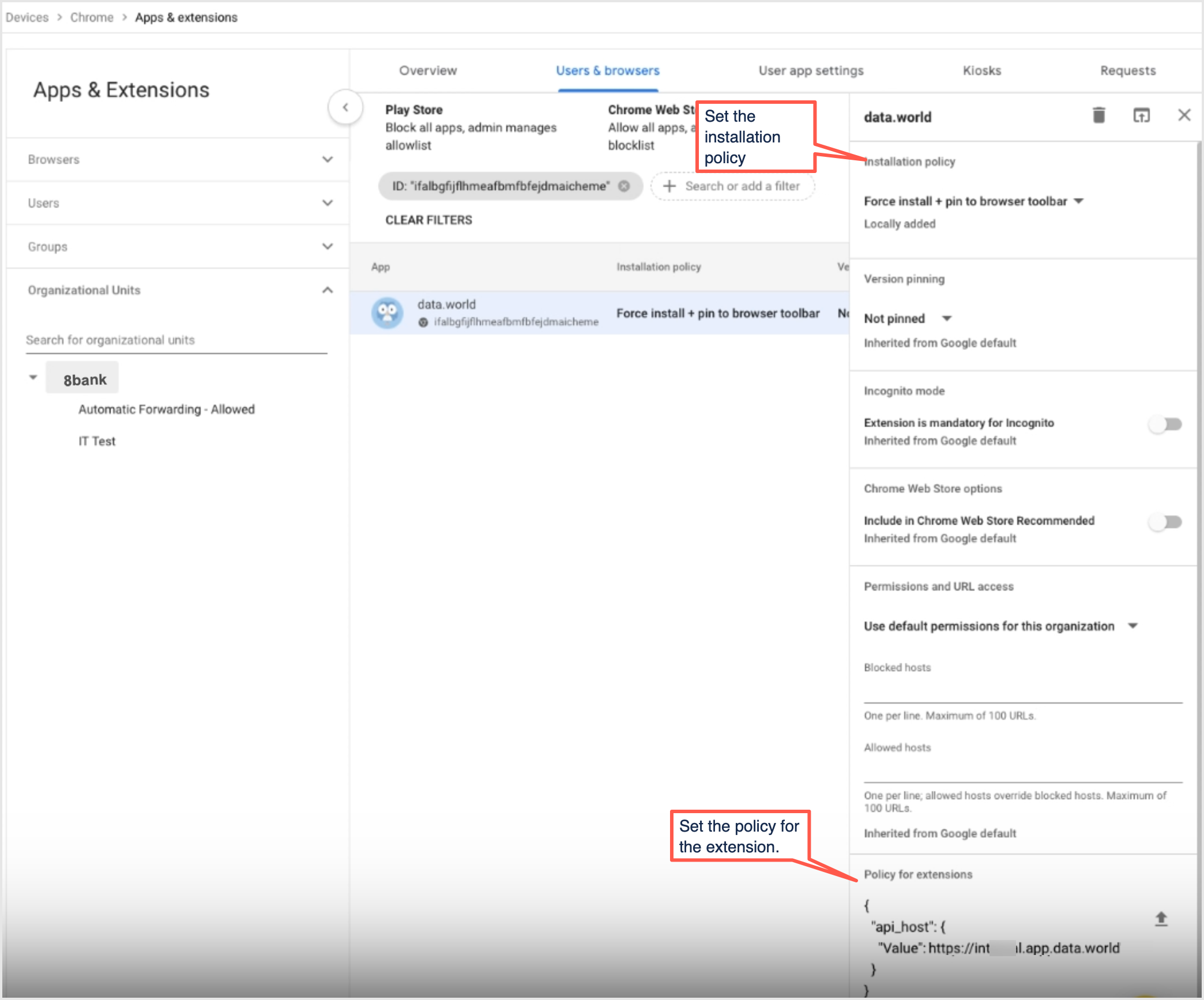The image size is (1204, 1000).
Task: Delete the data.world app with trash icon
Action: [1099, 115]
